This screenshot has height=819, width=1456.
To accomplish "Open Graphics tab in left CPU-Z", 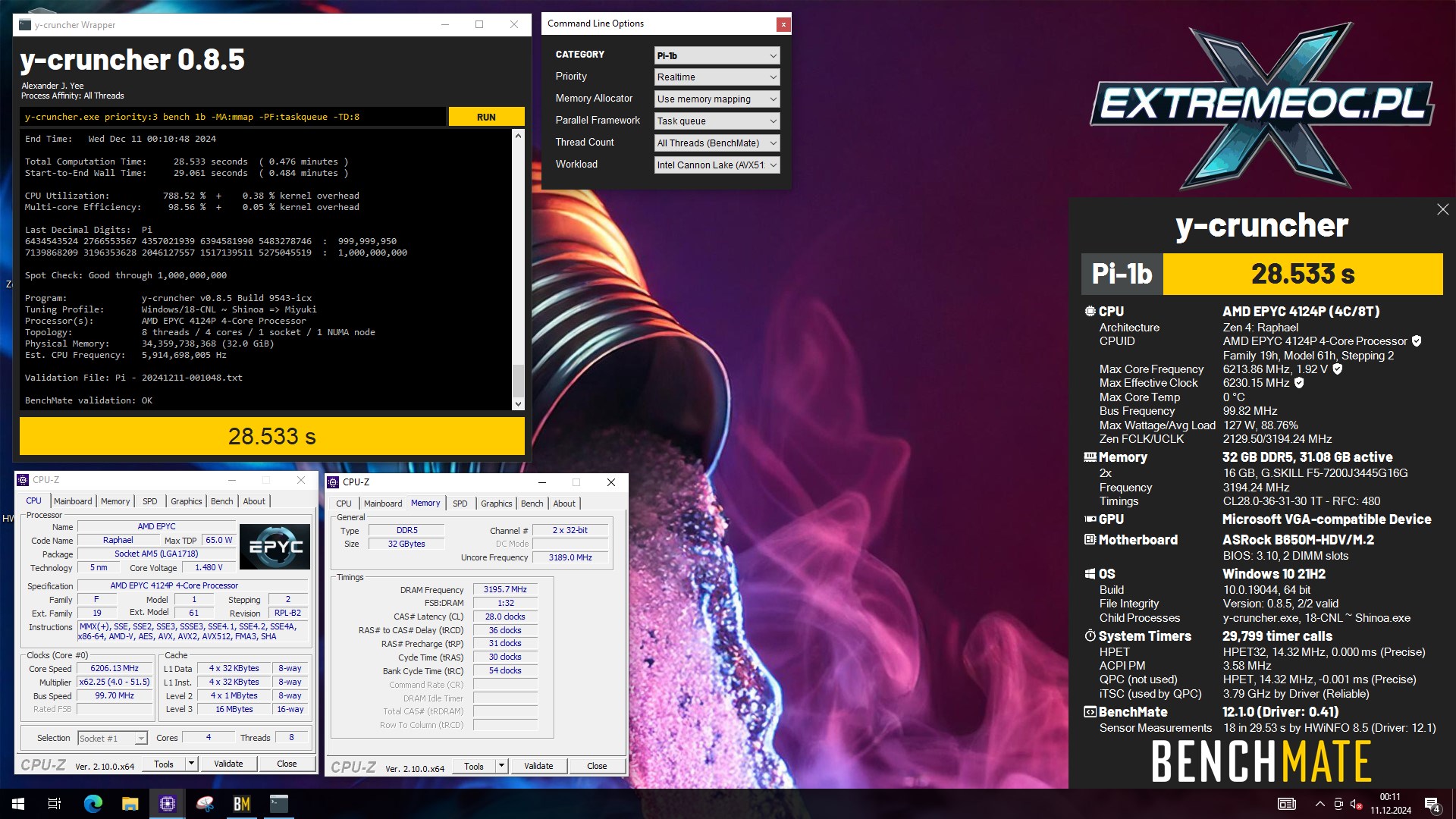I will point(186,501).
